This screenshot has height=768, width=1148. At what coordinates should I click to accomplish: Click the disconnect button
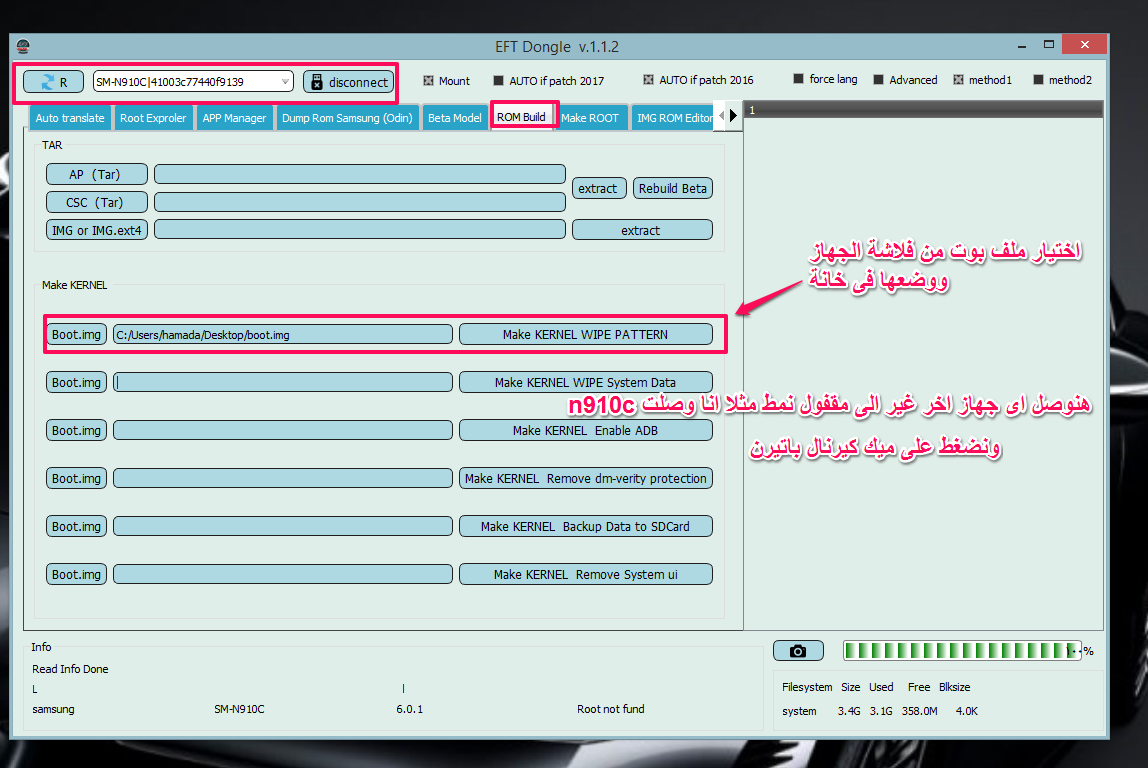pyautogui.click(x=348, y=82)
